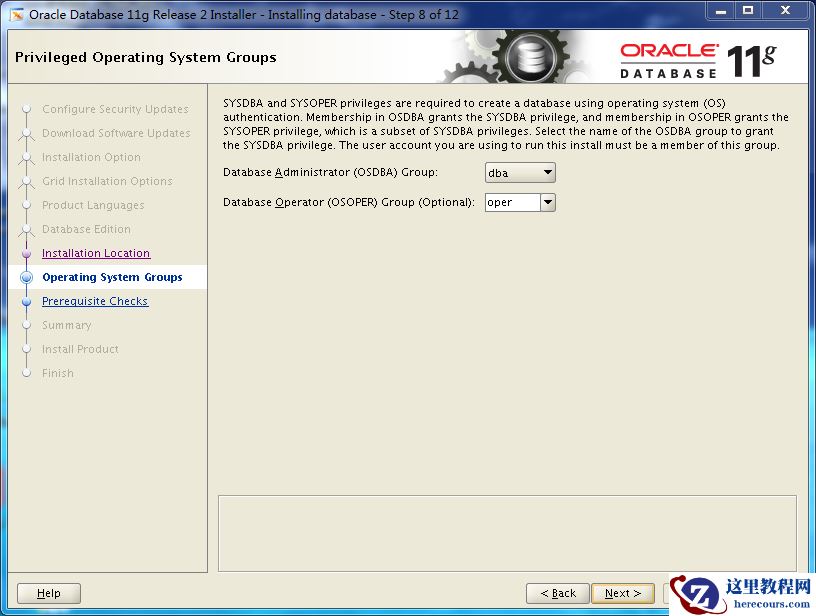Click the Prerequisite Checks step bullet icon

click(27, 301)
